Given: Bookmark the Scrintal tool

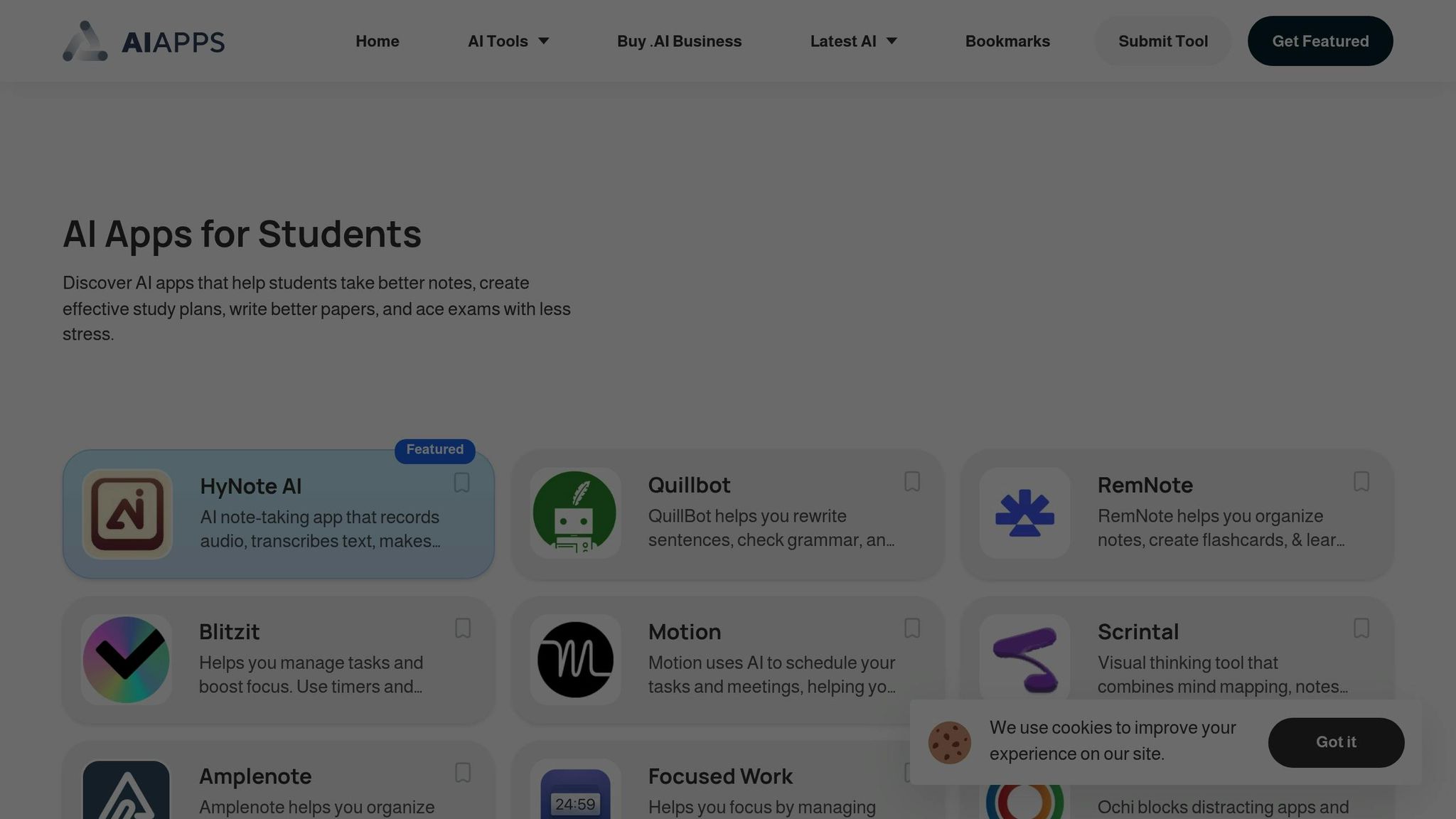Looking at the screenshot, I should (1361, 628).
